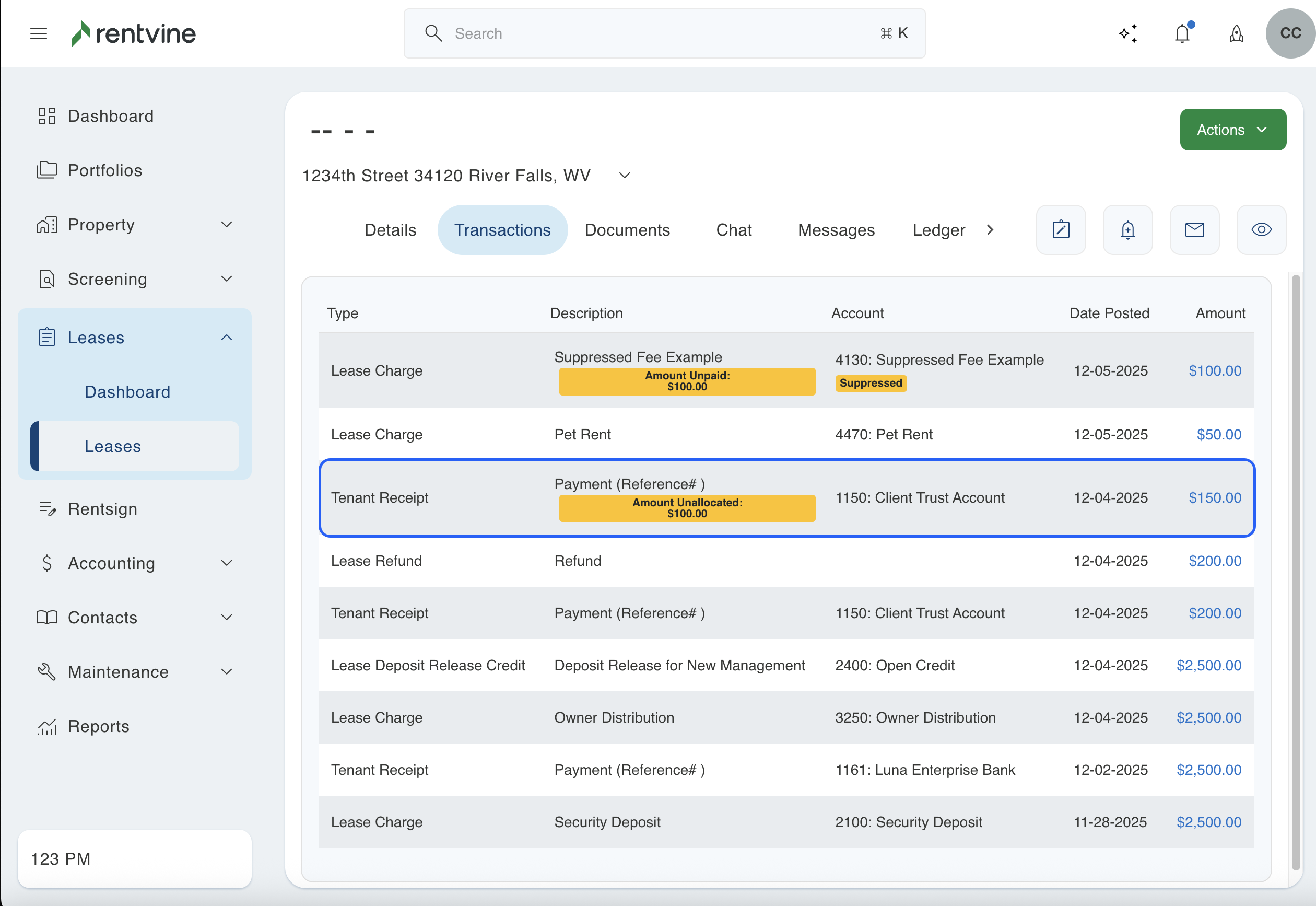Click the AI sparkles icon in header

coord(1128,33)
